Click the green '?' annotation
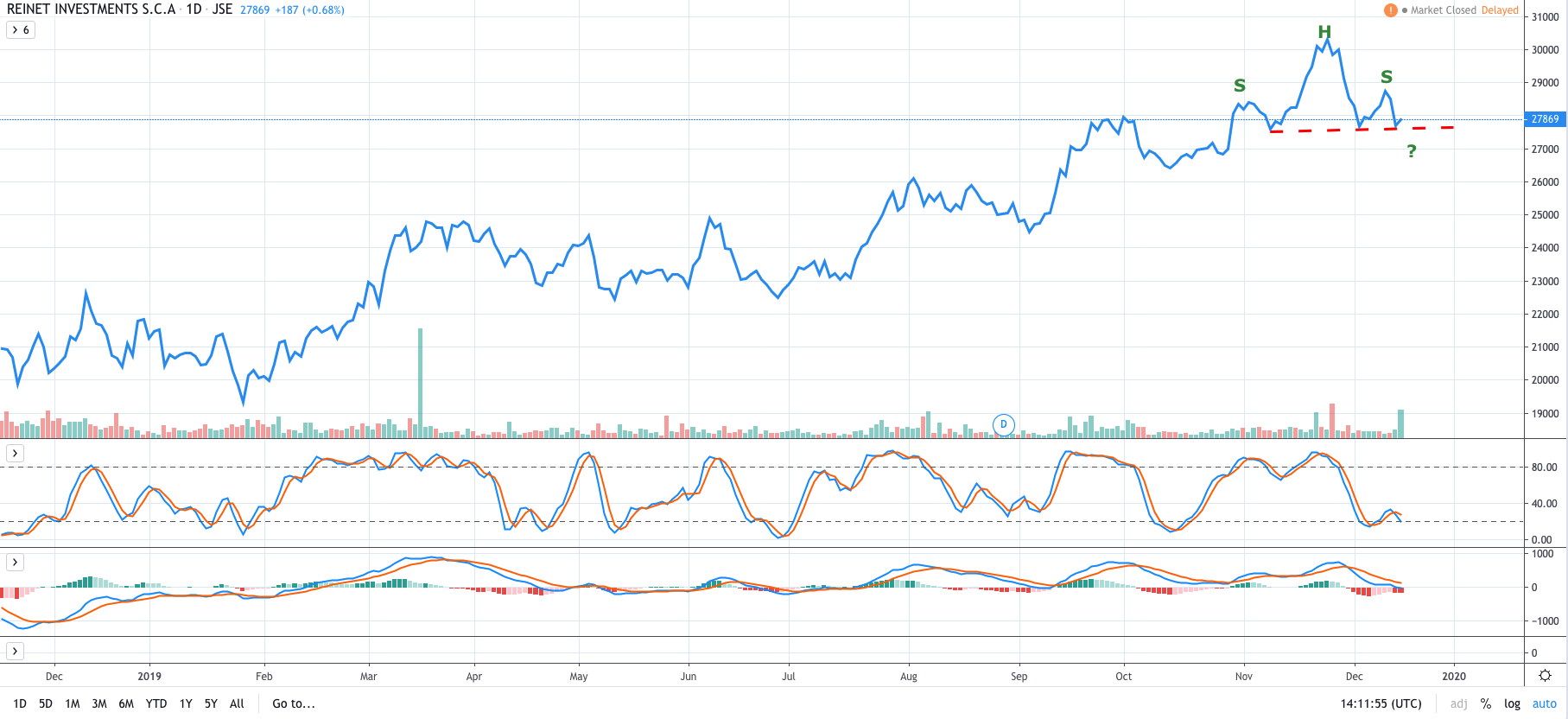1568x719 pixels. tap(1412, 151)
